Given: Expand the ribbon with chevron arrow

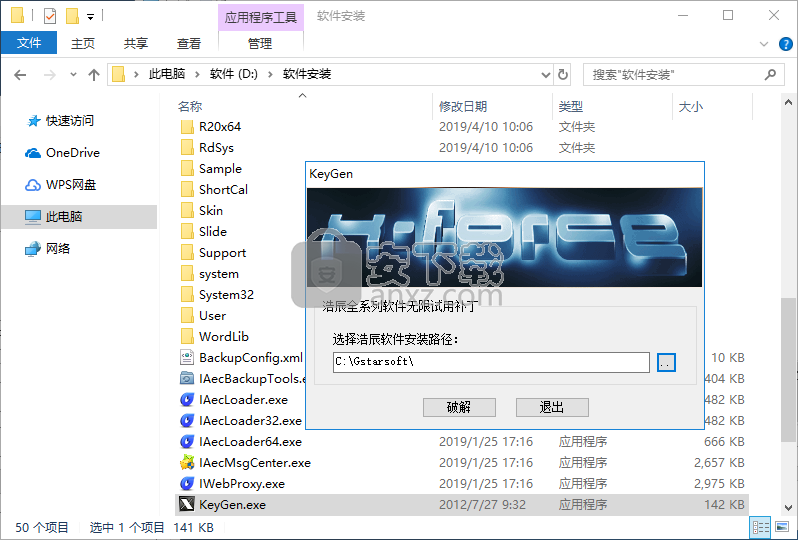Looking at the screenshot, I should 763,44.
